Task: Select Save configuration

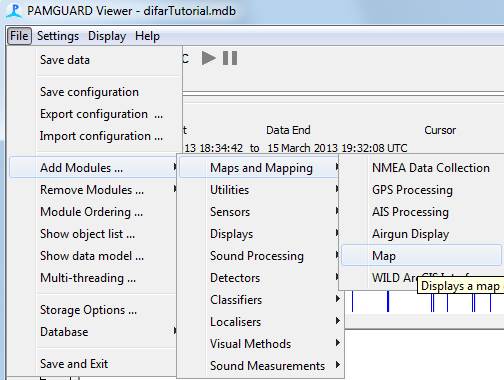Action: pos(95,92)
